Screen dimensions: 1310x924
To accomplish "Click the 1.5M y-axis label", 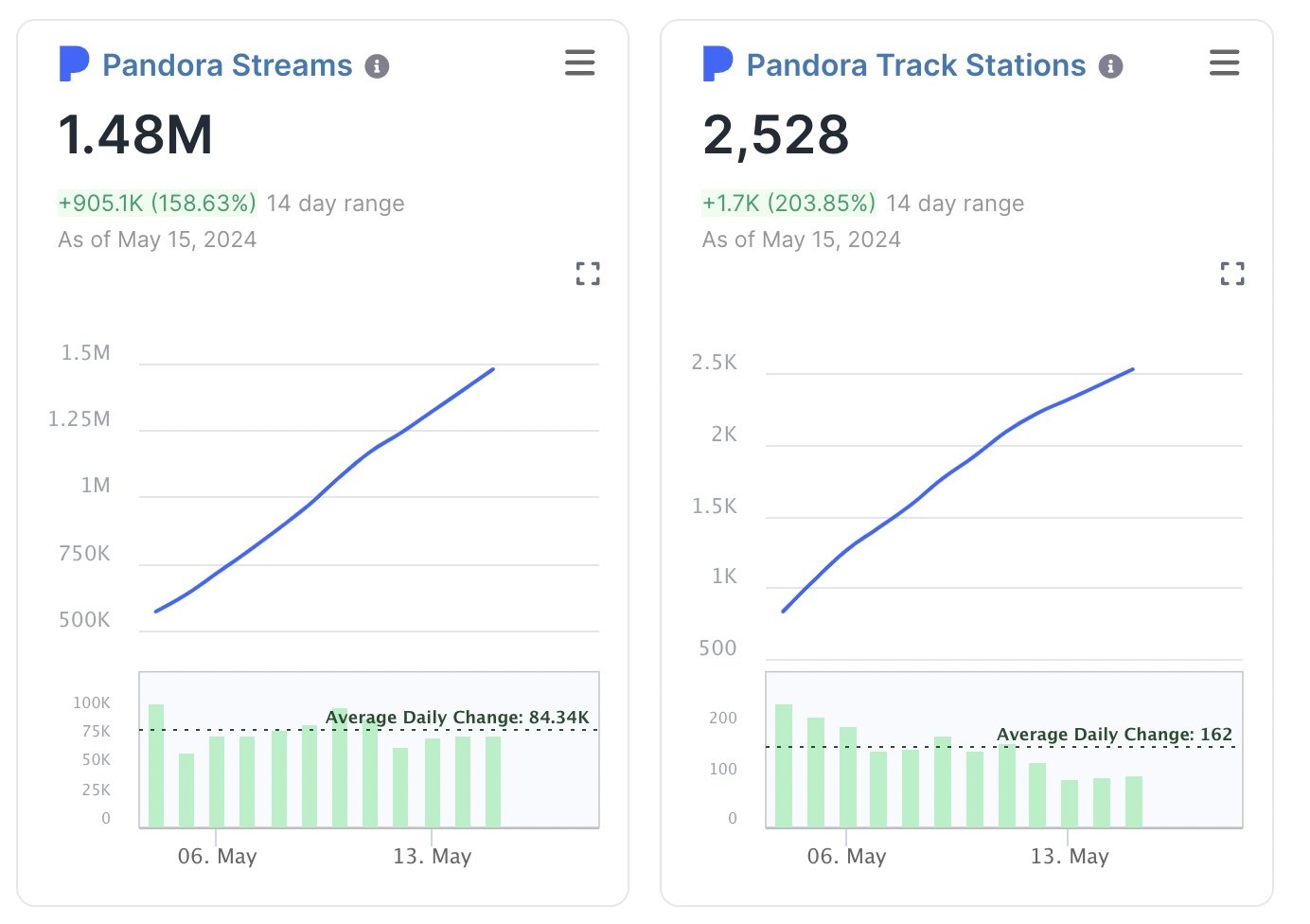I will pos(86,353).
